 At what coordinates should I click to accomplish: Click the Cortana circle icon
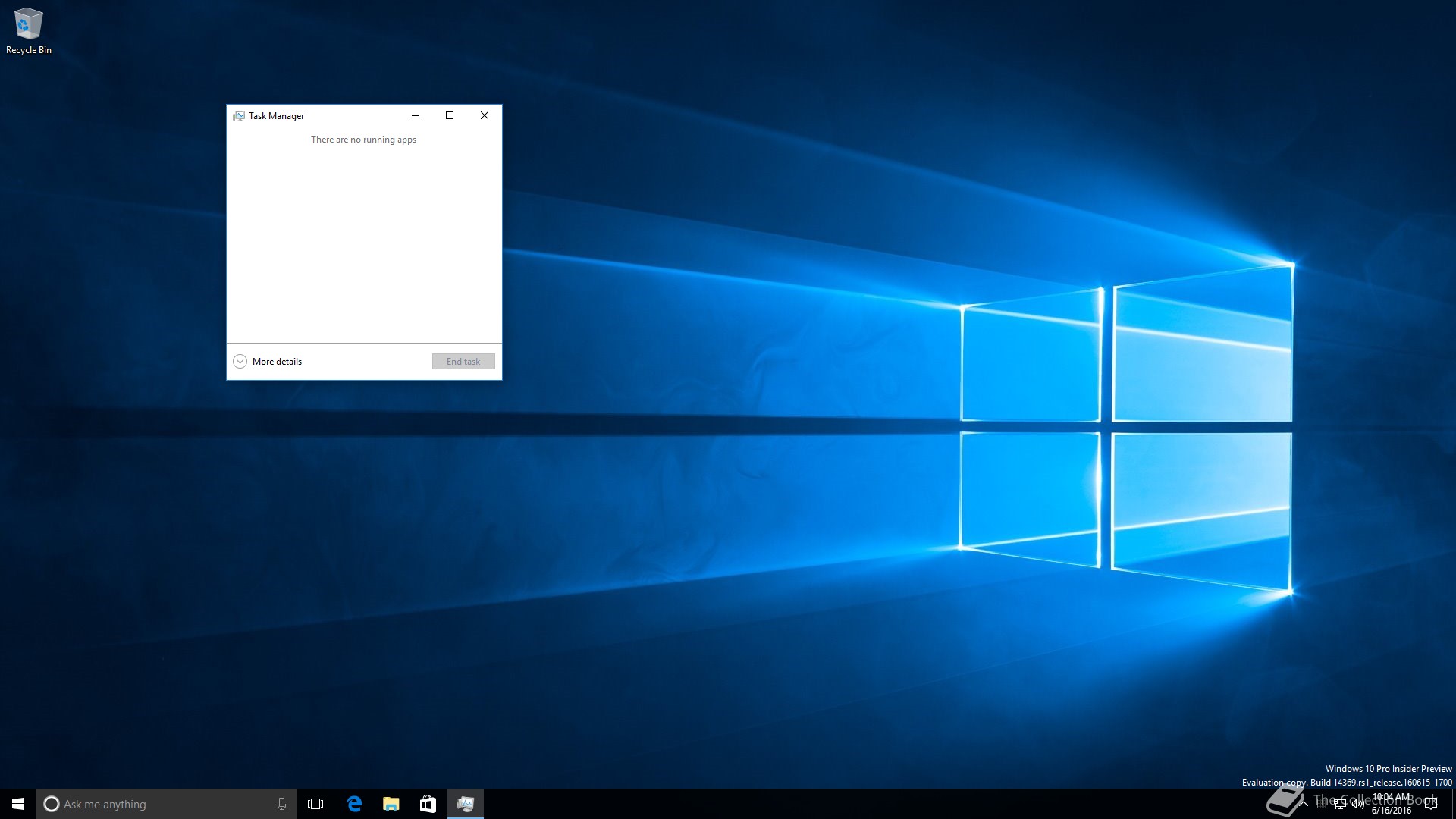(x=52, y=804)
